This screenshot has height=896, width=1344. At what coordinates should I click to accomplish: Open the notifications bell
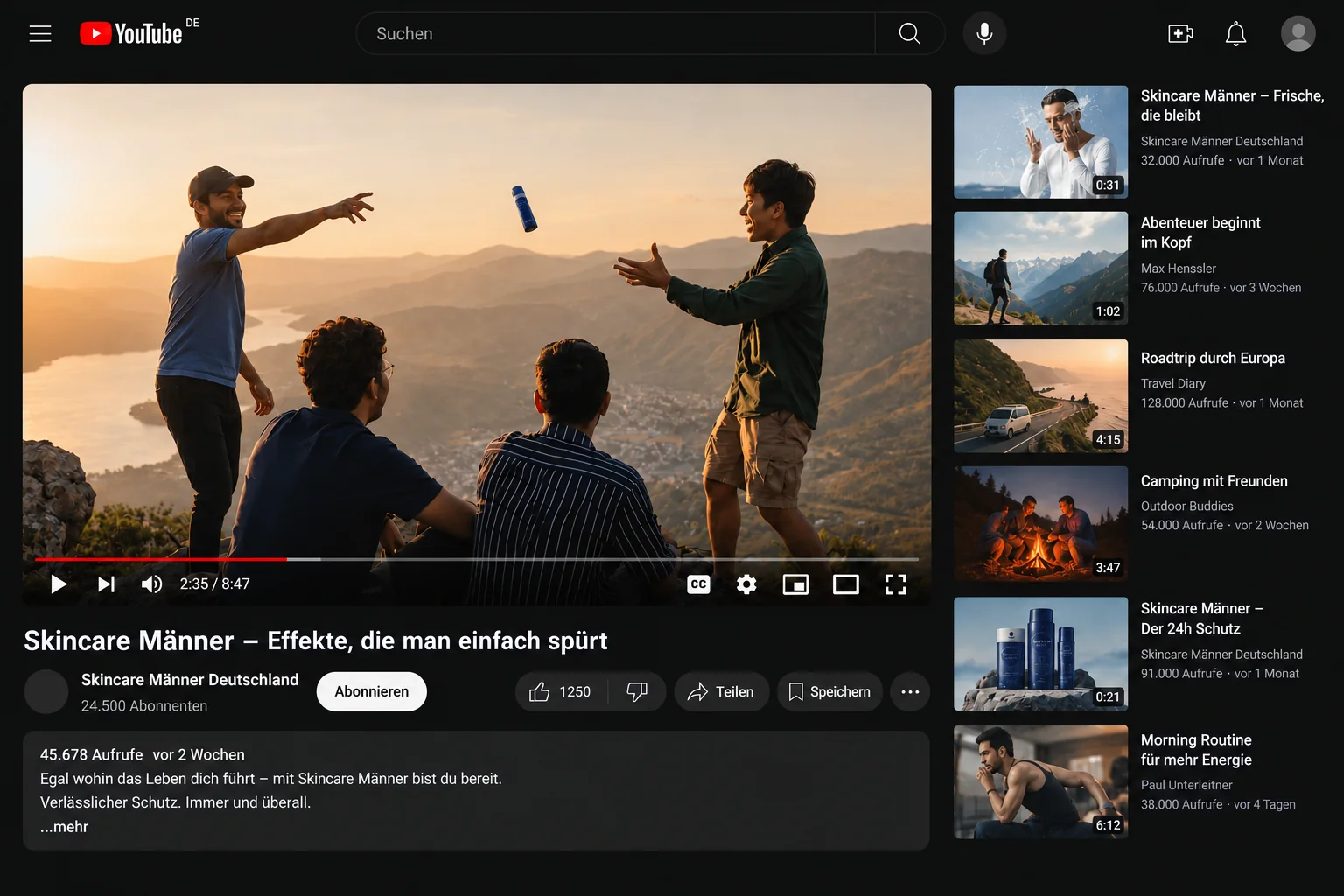click(1235, 33)
